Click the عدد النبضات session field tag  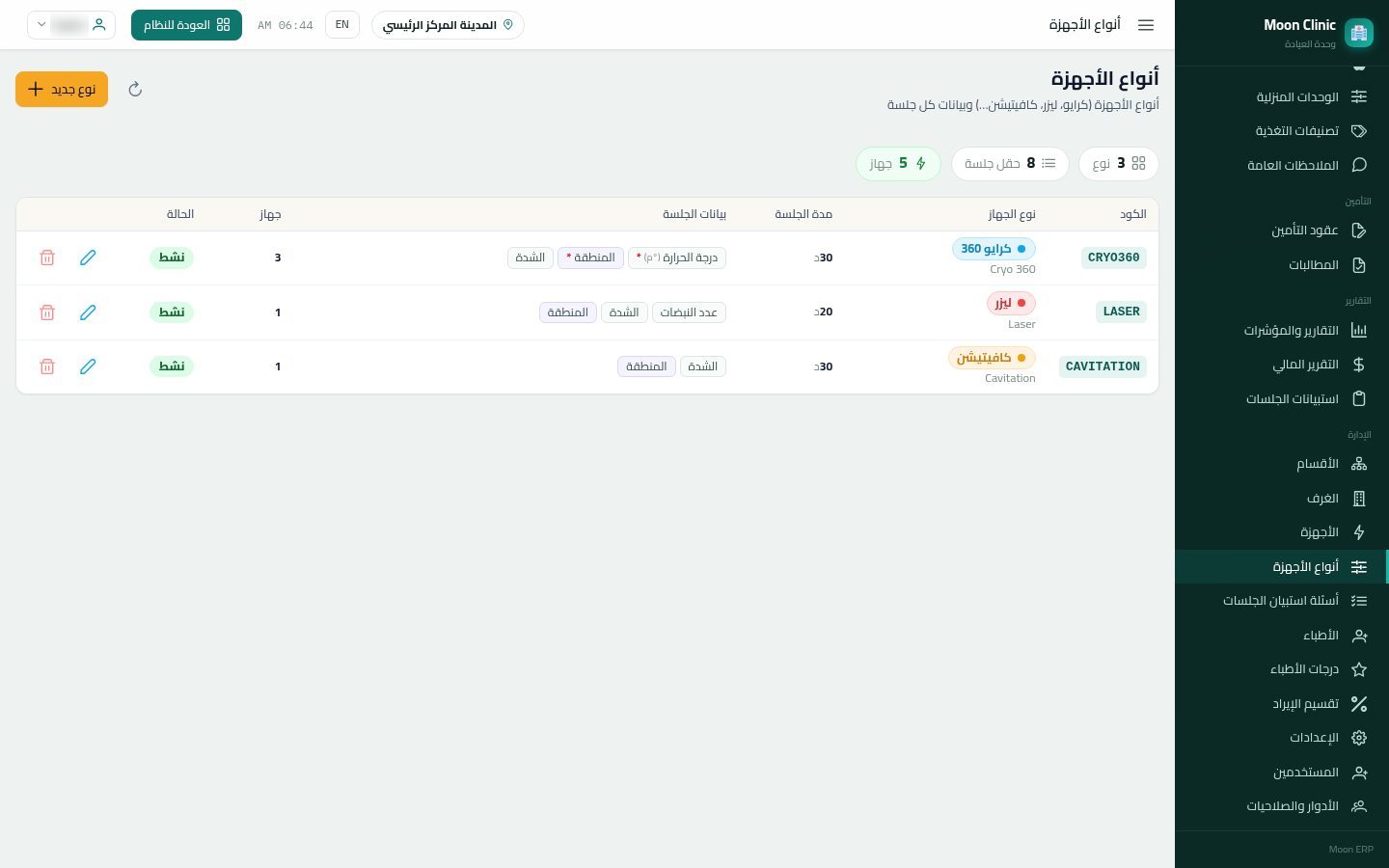coord(689,312)
